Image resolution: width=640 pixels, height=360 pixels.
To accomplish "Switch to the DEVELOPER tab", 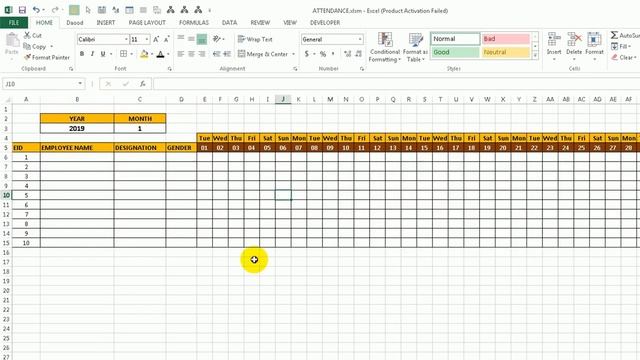I will [x=325, y=23].
